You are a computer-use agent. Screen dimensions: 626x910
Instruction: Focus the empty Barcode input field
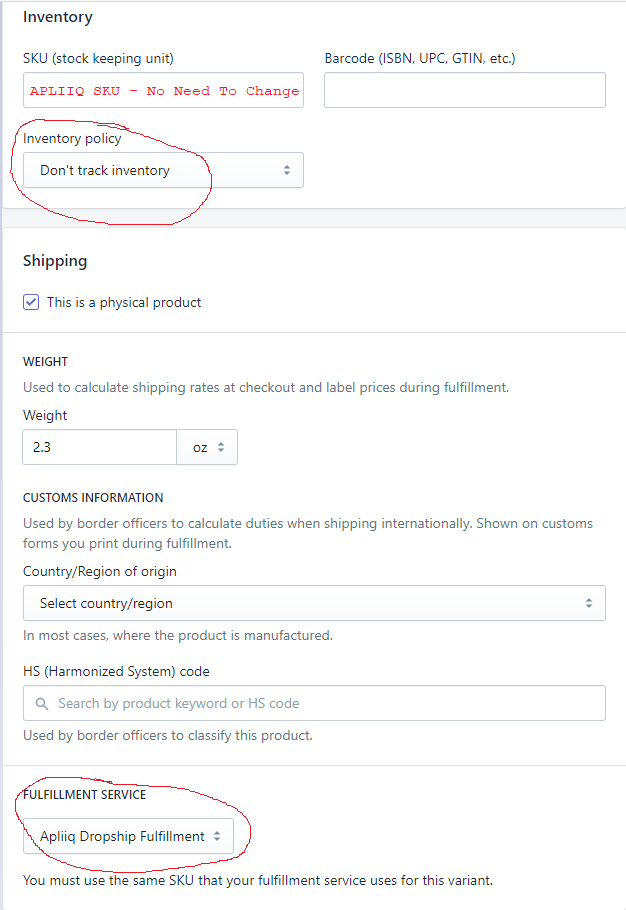coord(465,90)
